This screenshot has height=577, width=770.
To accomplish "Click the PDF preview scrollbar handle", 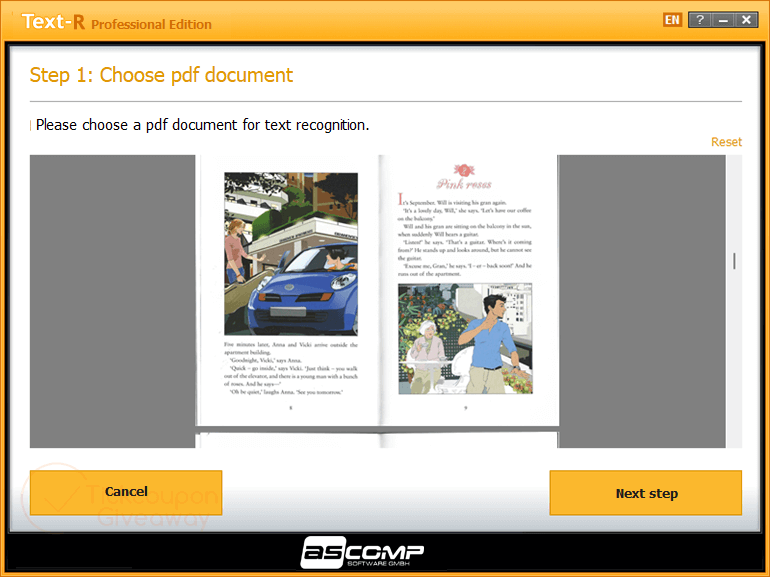I will click(x=734, y=261).
